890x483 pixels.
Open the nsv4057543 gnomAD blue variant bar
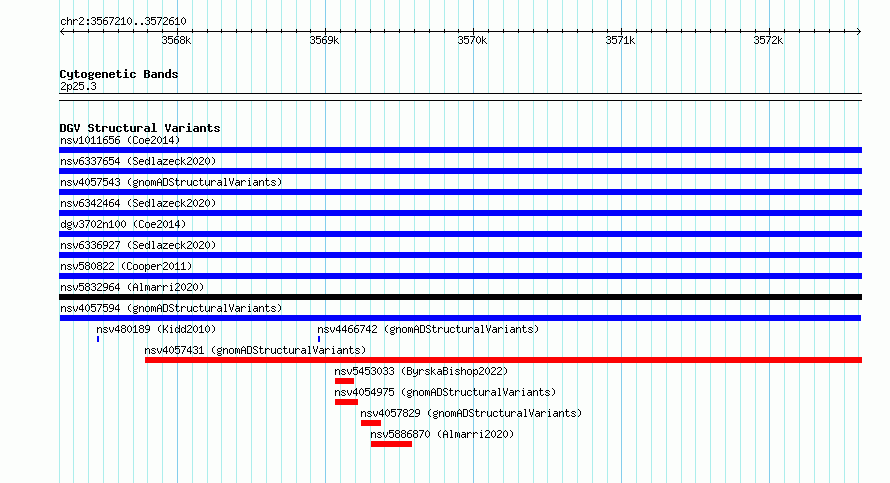[460, 192]
